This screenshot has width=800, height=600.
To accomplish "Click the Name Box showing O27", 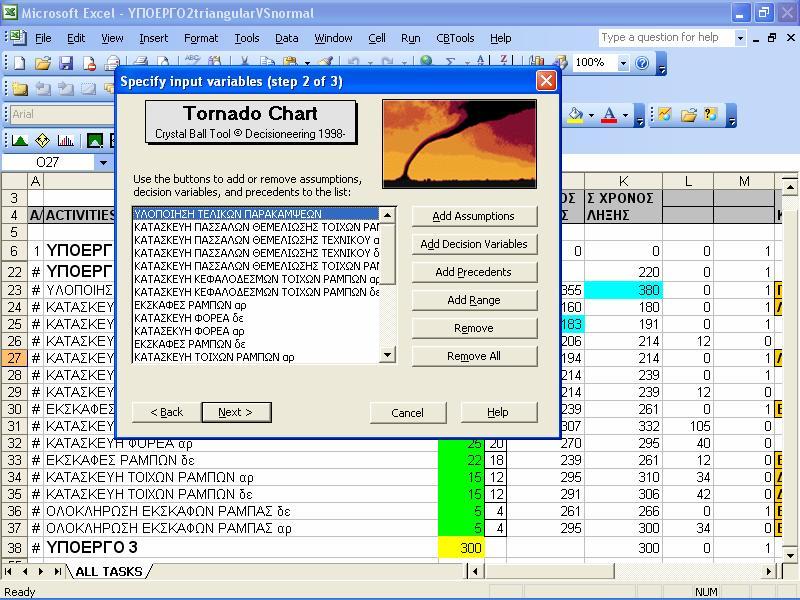I will click(47, 163).
